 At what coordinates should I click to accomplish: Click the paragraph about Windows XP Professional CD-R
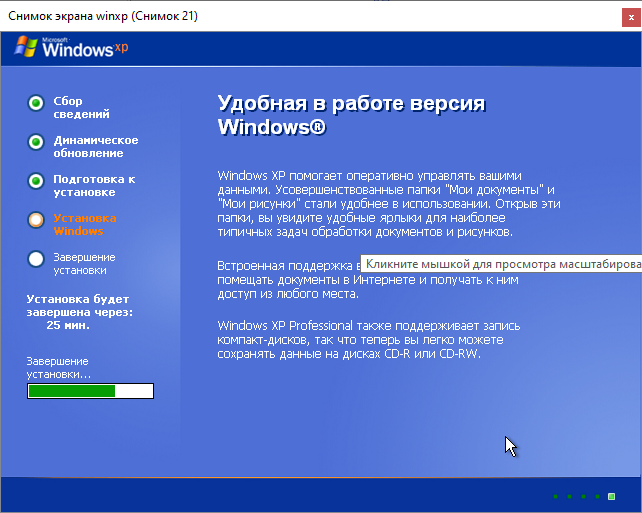coord(368,340)
